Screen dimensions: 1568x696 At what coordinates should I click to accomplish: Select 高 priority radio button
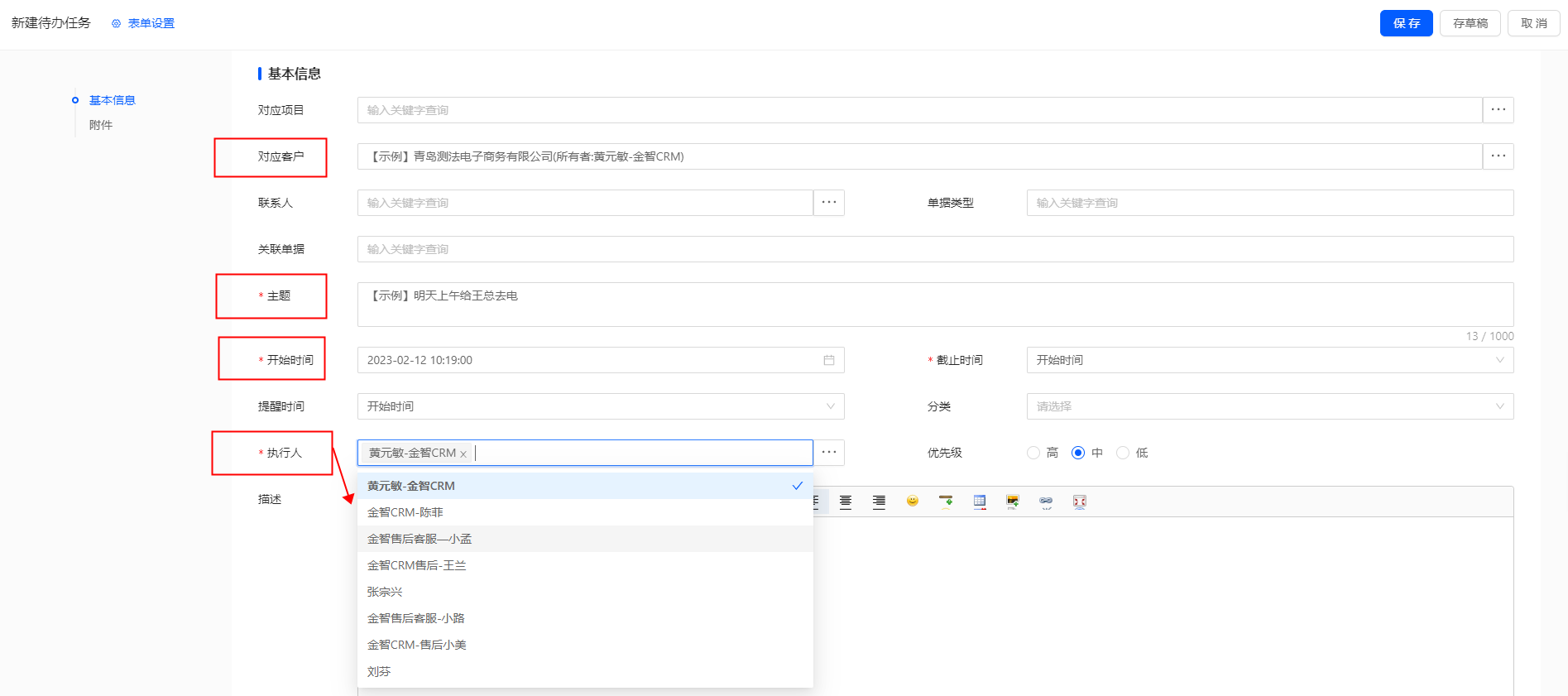tap(1033, 453)
